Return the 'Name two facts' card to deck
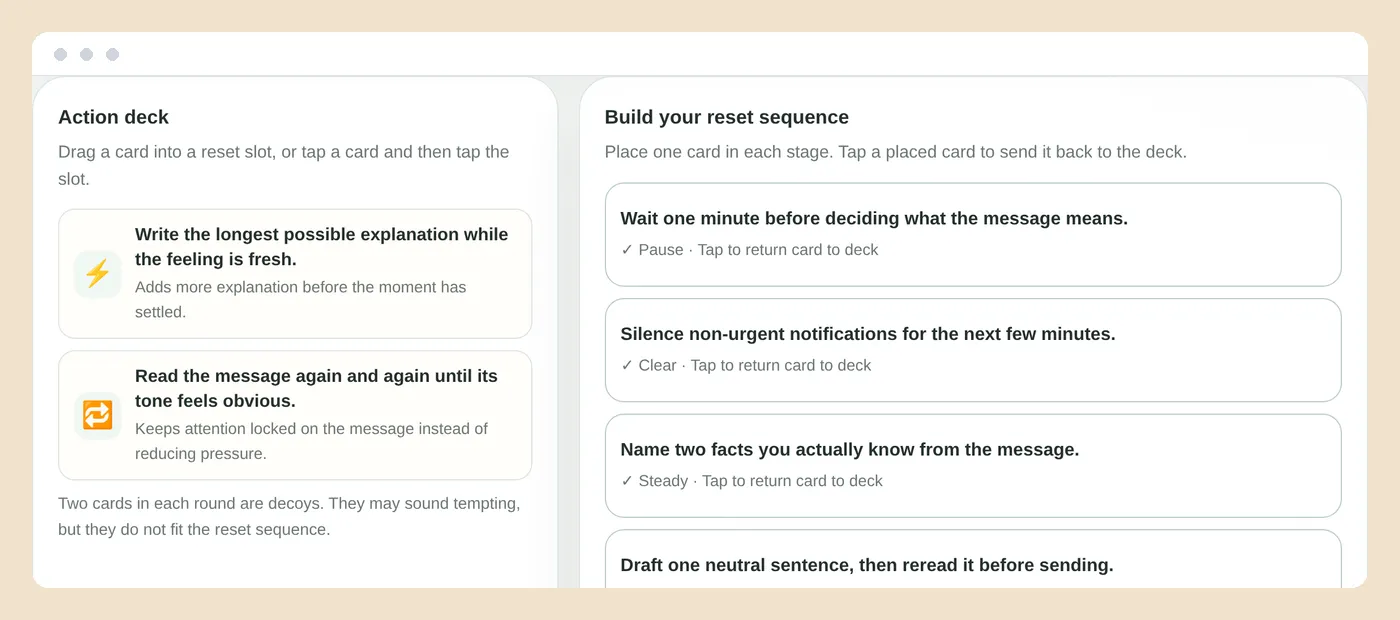Screen dimensions: 1400x620 (973, 466)
